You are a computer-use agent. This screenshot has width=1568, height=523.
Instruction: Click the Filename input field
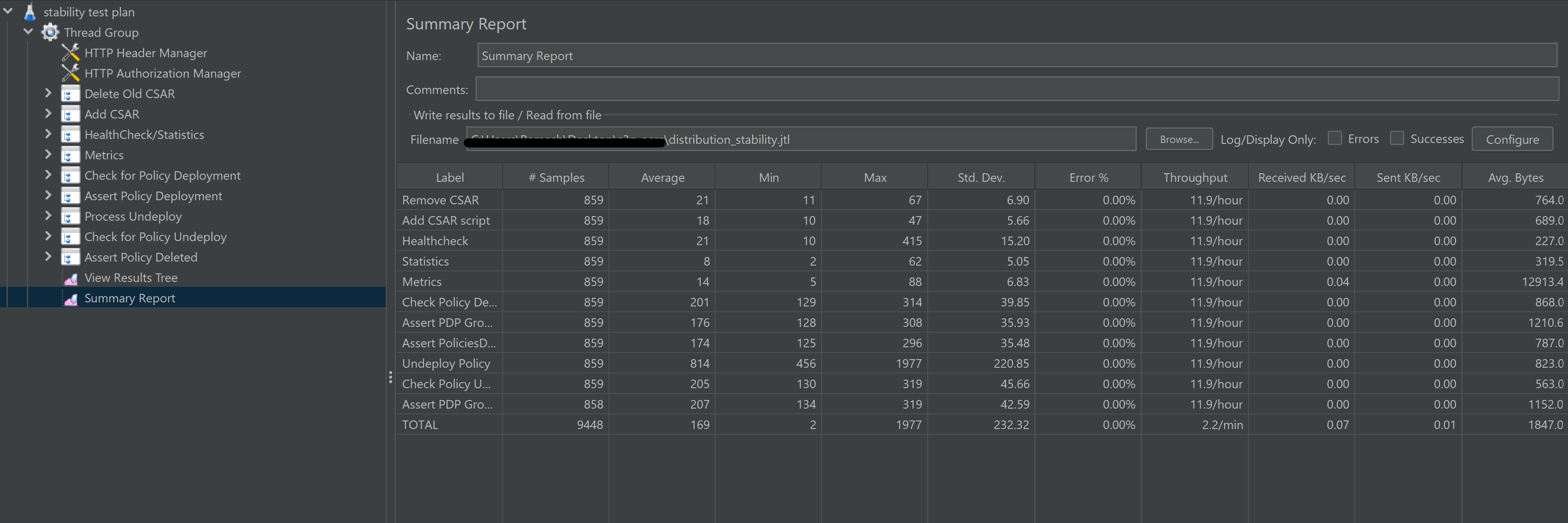(x=801, y=139)
